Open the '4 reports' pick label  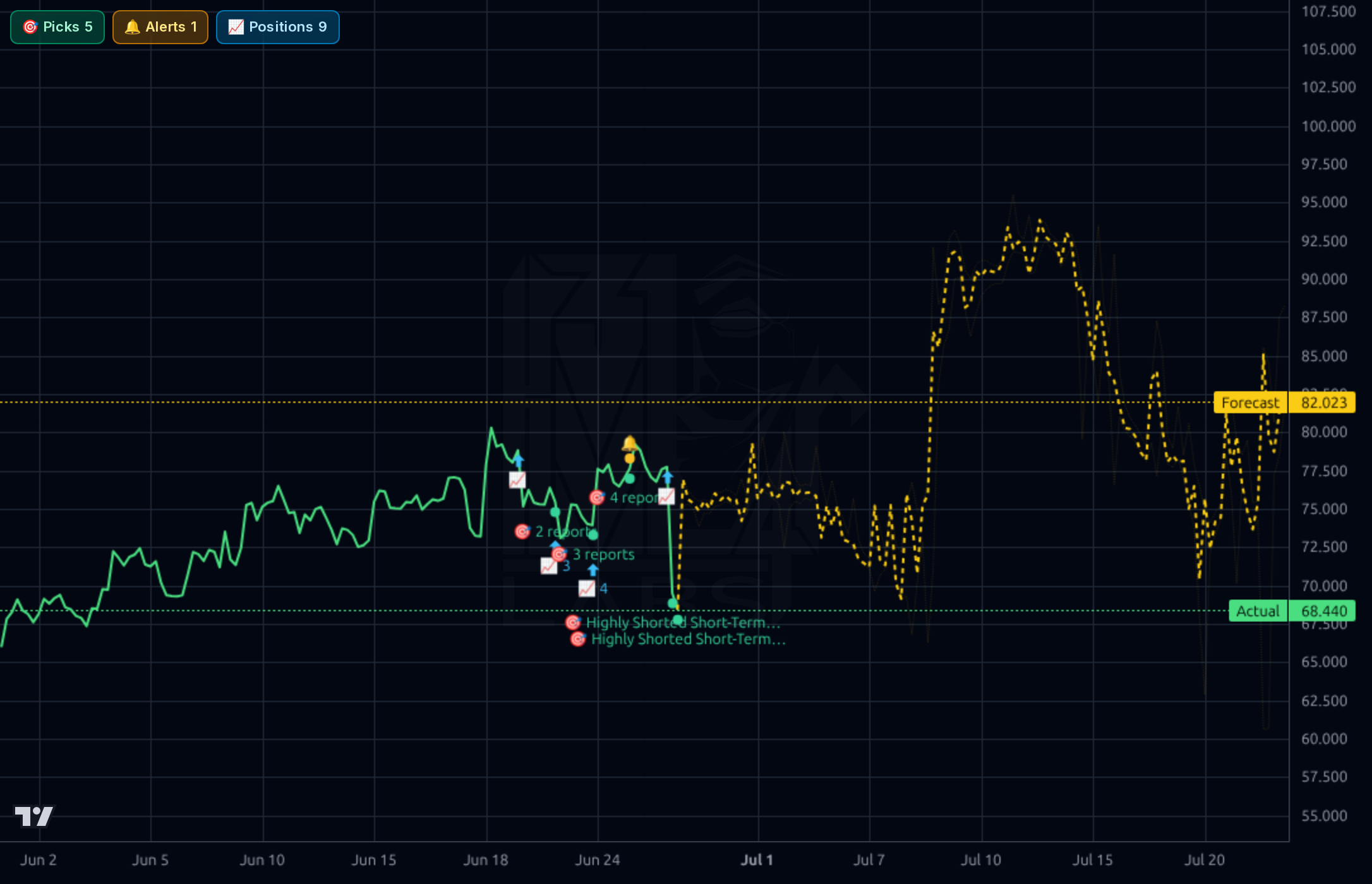point(634,498)
